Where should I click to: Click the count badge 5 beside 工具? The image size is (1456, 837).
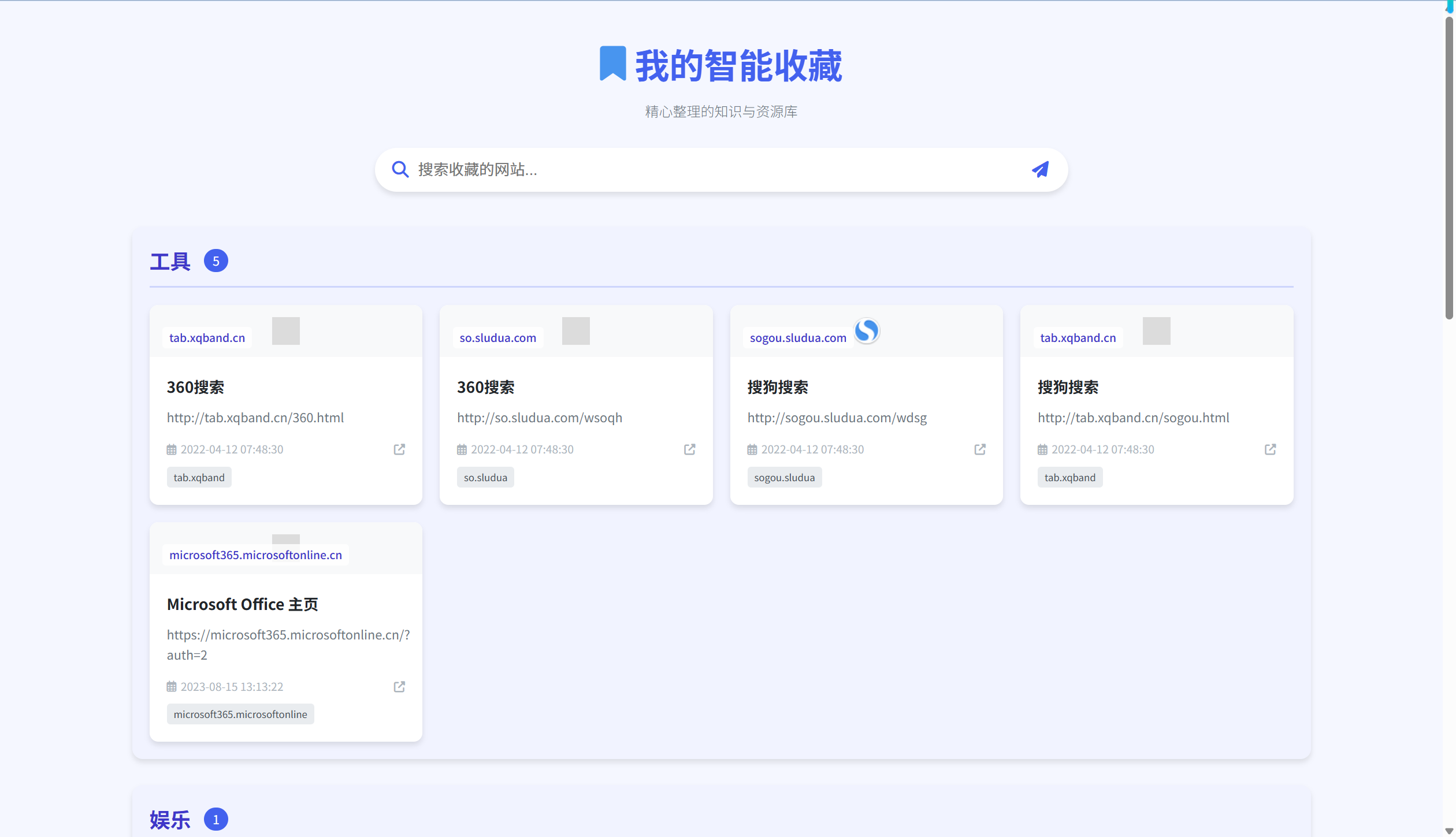pyautogui.click(x=216, y=261)
